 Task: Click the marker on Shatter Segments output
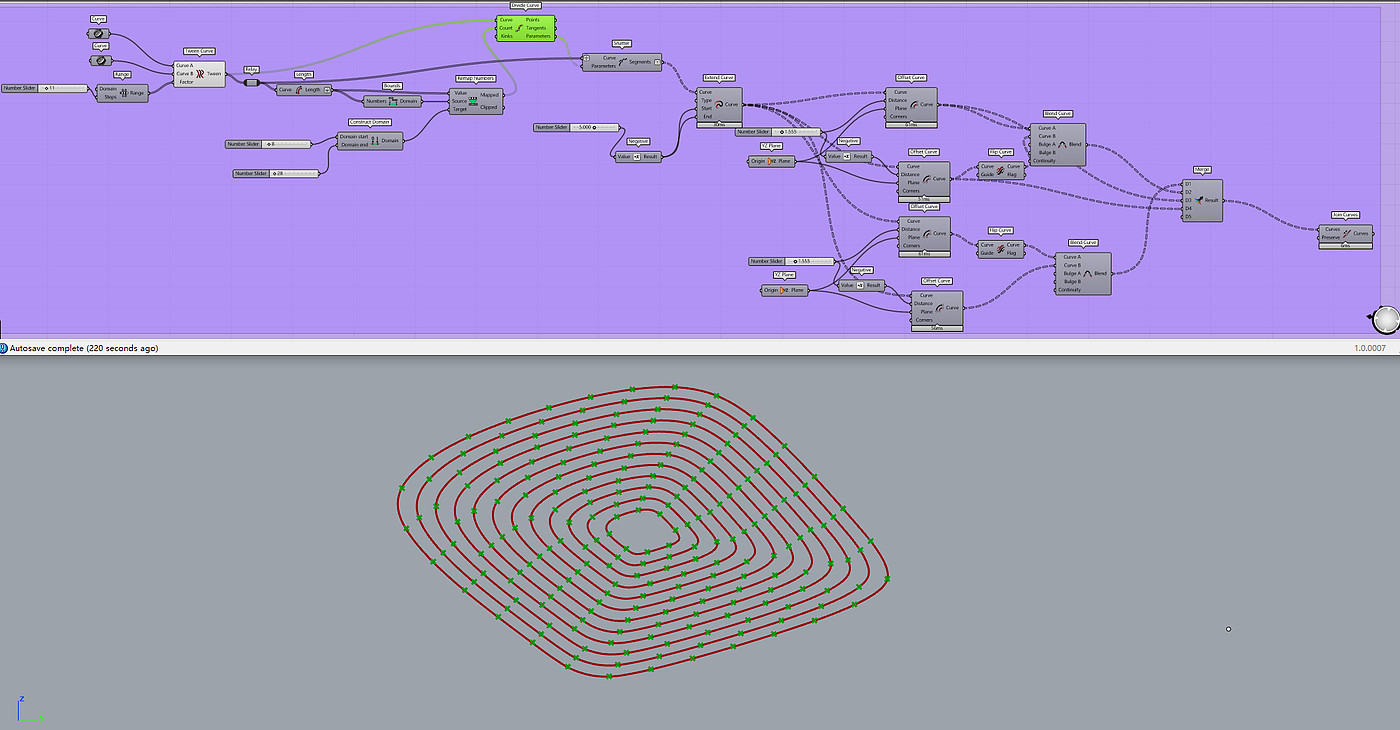coord(658,62)
